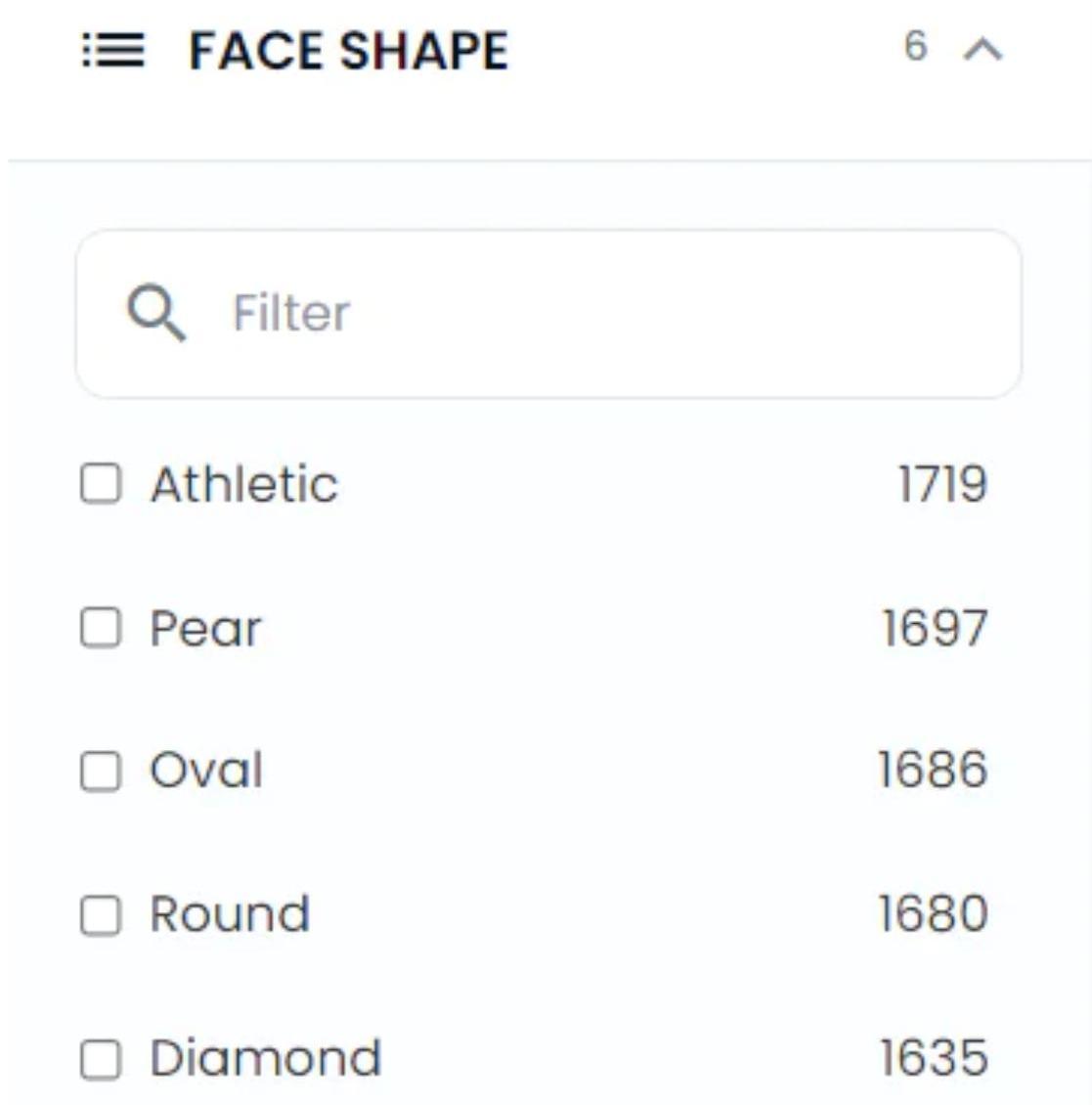Click the 1697 count for Pear
Screen dimensions: 1092x1105
[x=935, y=628]
